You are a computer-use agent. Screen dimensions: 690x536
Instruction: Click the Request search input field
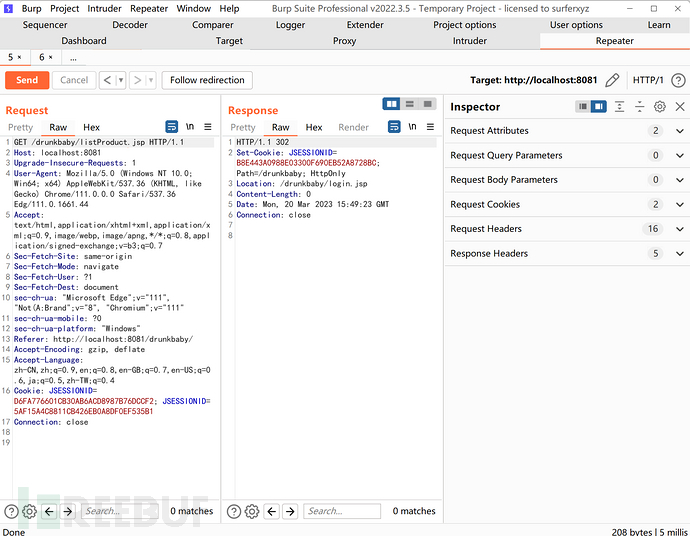point(120,511)
